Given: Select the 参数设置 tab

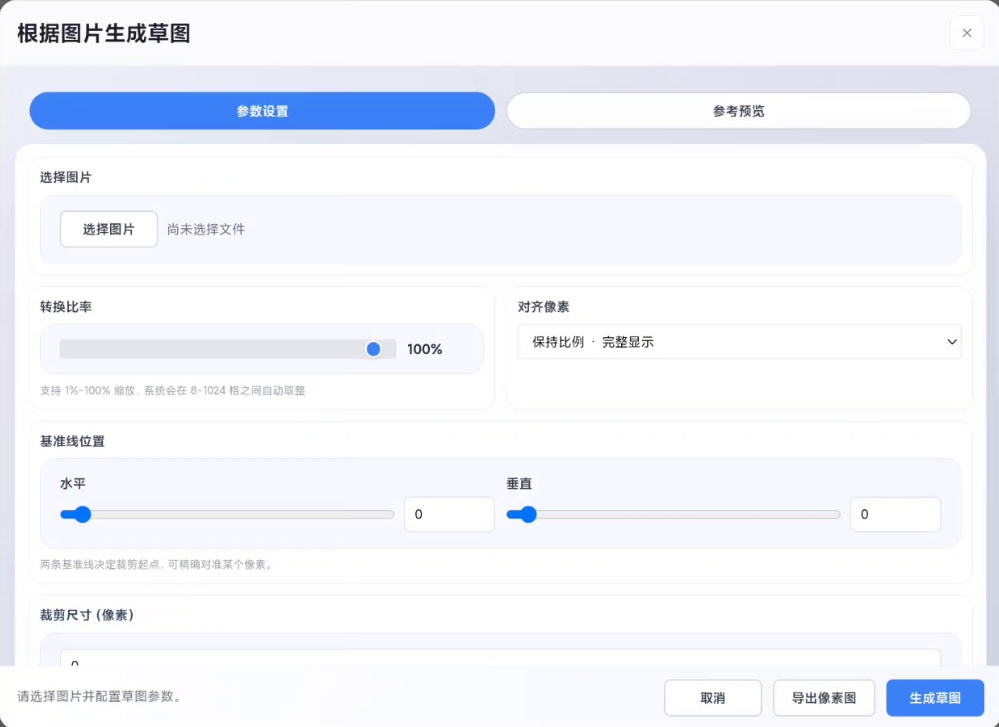Looking at the screenshot, I should [261, 110].
